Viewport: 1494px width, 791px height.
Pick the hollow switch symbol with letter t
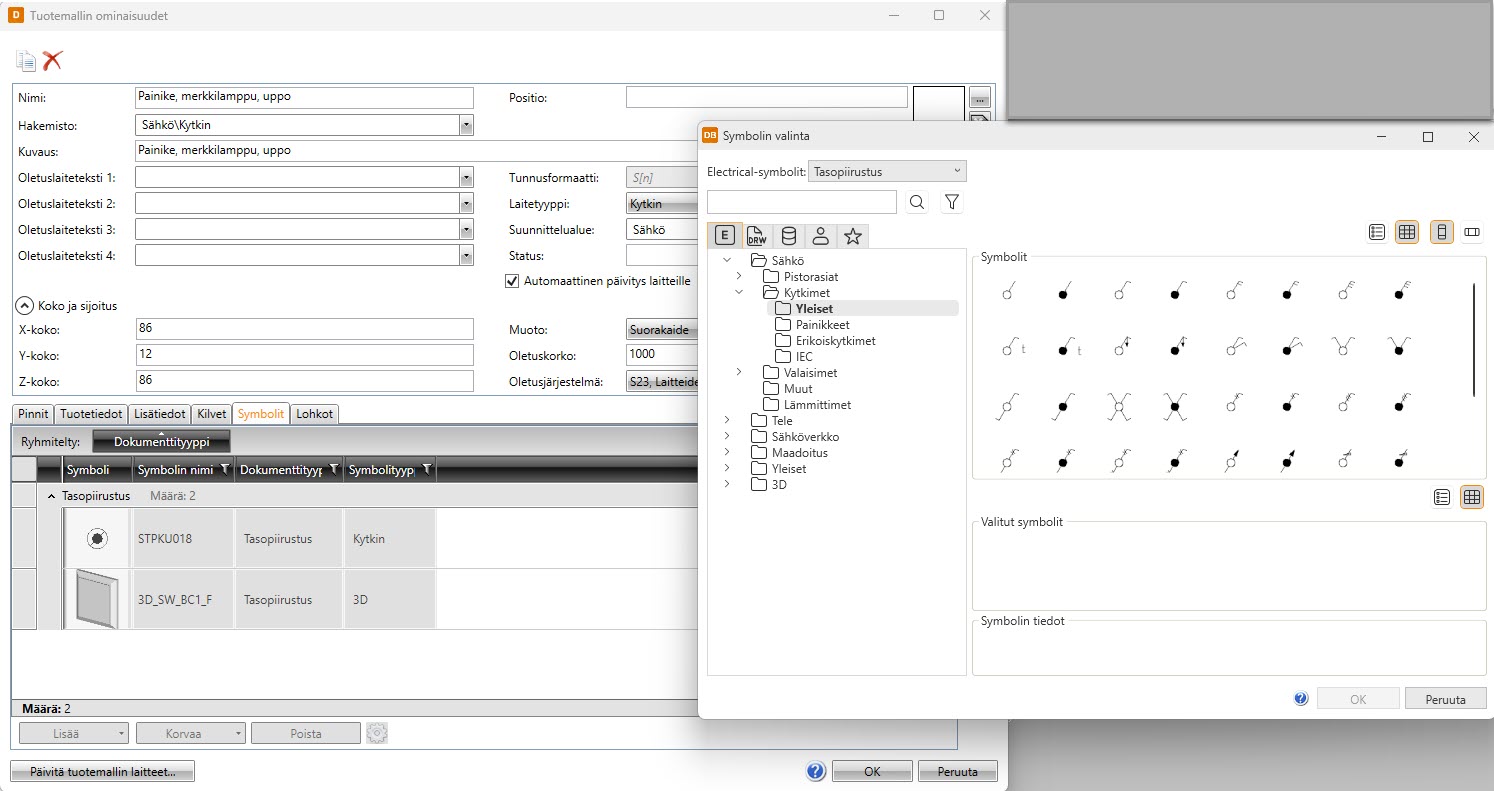[x=1012, y=348]
